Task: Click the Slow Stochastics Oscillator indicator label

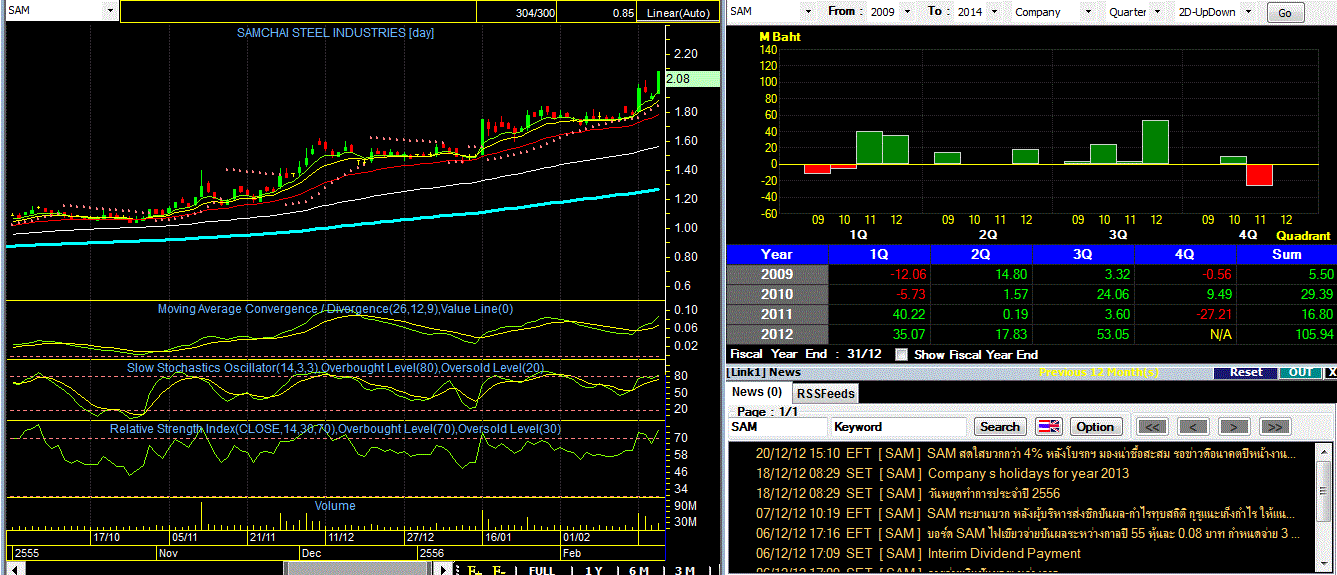Action: [x=335, y=368]
